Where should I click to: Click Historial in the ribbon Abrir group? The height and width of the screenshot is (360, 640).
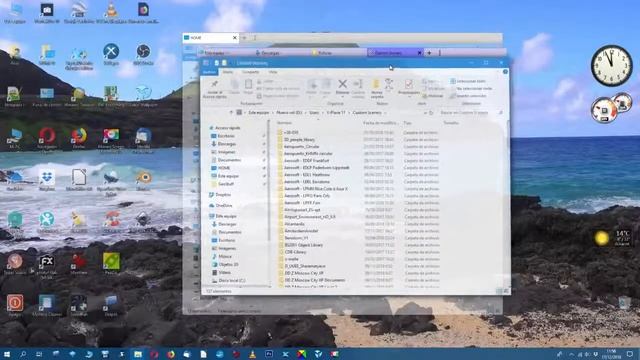tap(433, 96)
